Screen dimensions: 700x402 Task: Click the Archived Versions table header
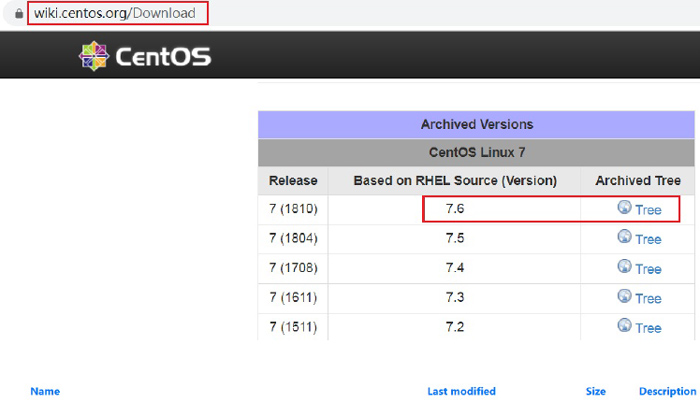[x=476, y=124]
